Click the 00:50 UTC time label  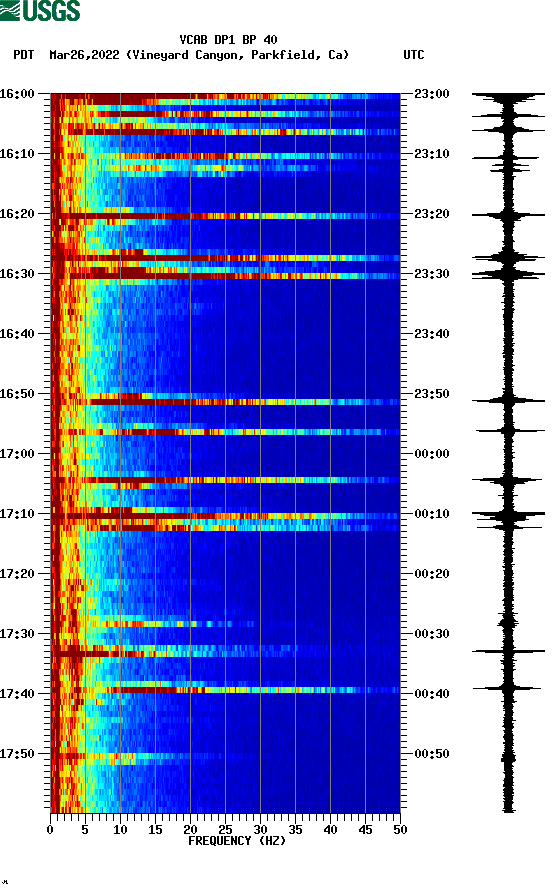(432, 753)
